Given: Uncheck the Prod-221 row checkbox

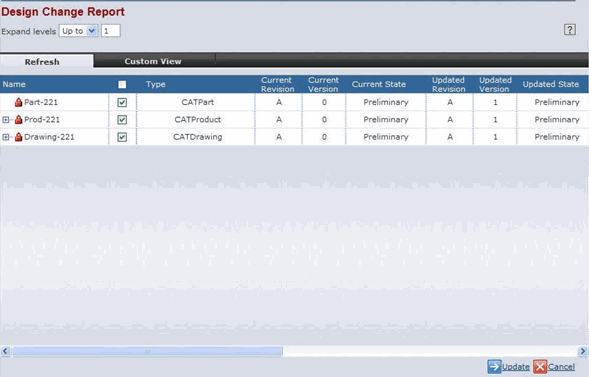Looking at the screenshot, I should [122, 119].
